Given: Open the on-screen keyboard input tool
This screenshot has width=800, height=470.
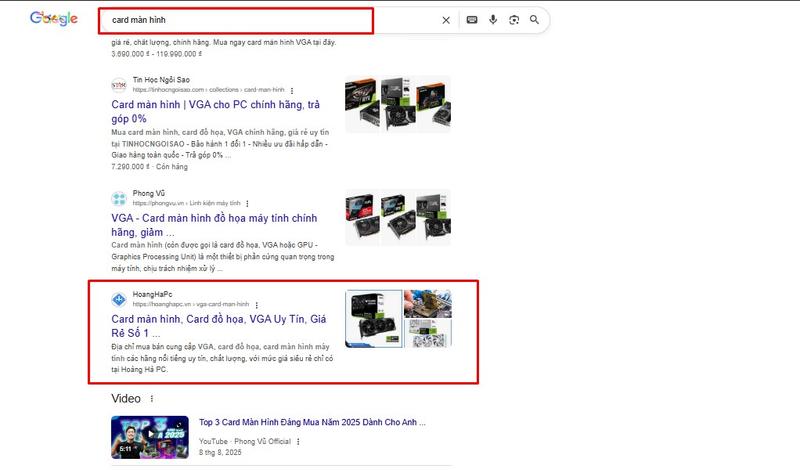Looking at the screenshot, I should point(472,20).
